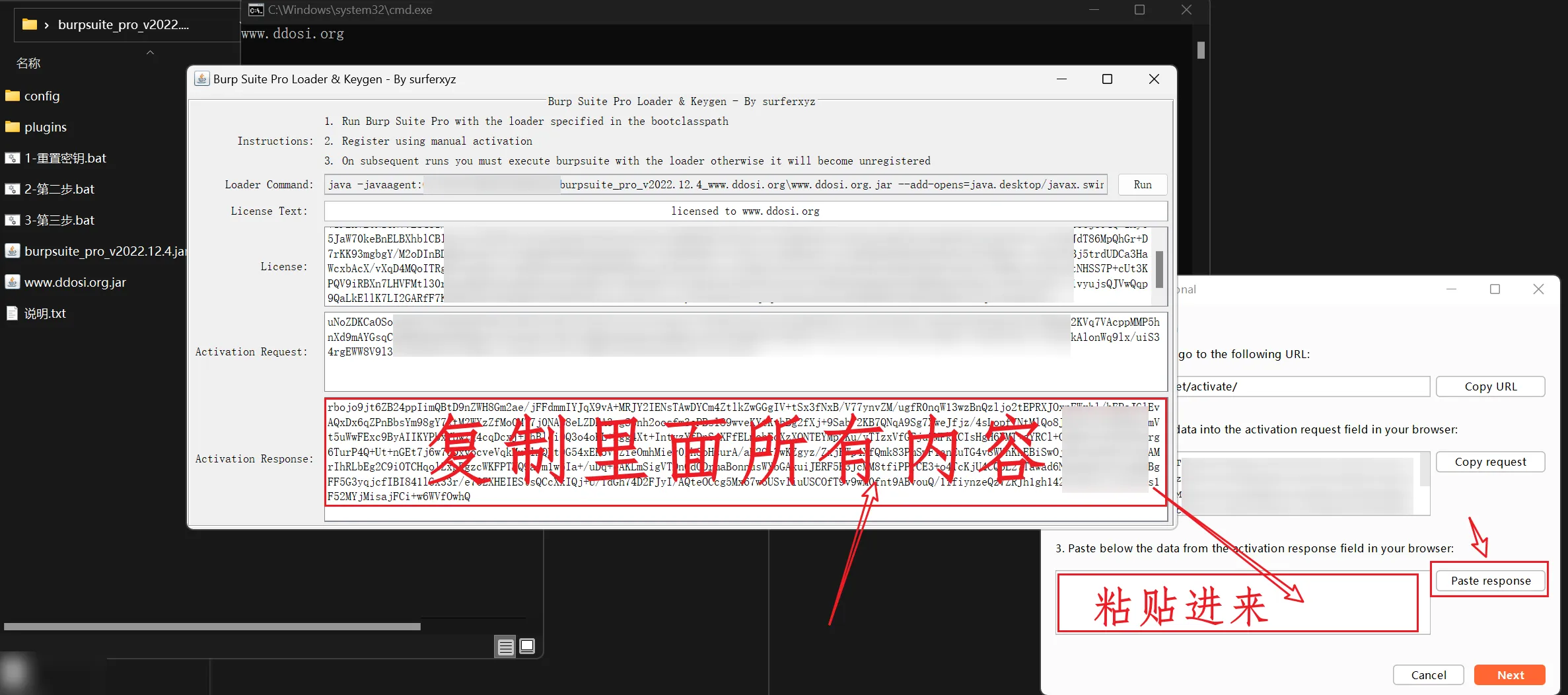The width and height of the screenshot is (1568, 695).
Task: Minimize the activation dialog window
Action: point(1451,289)
